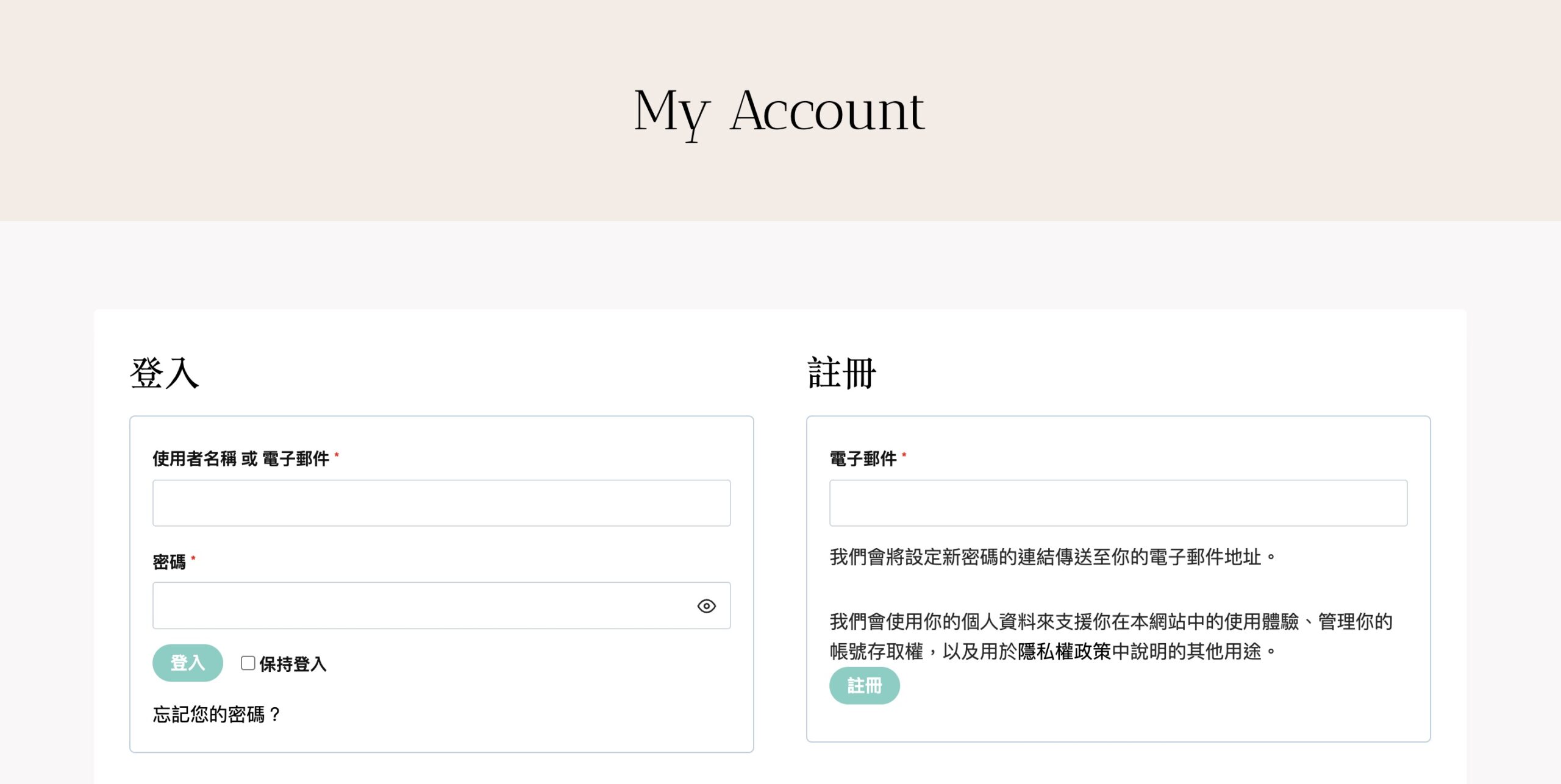Click the 保持登入 label text
The image size is (1561, 784).
[293, 664]
